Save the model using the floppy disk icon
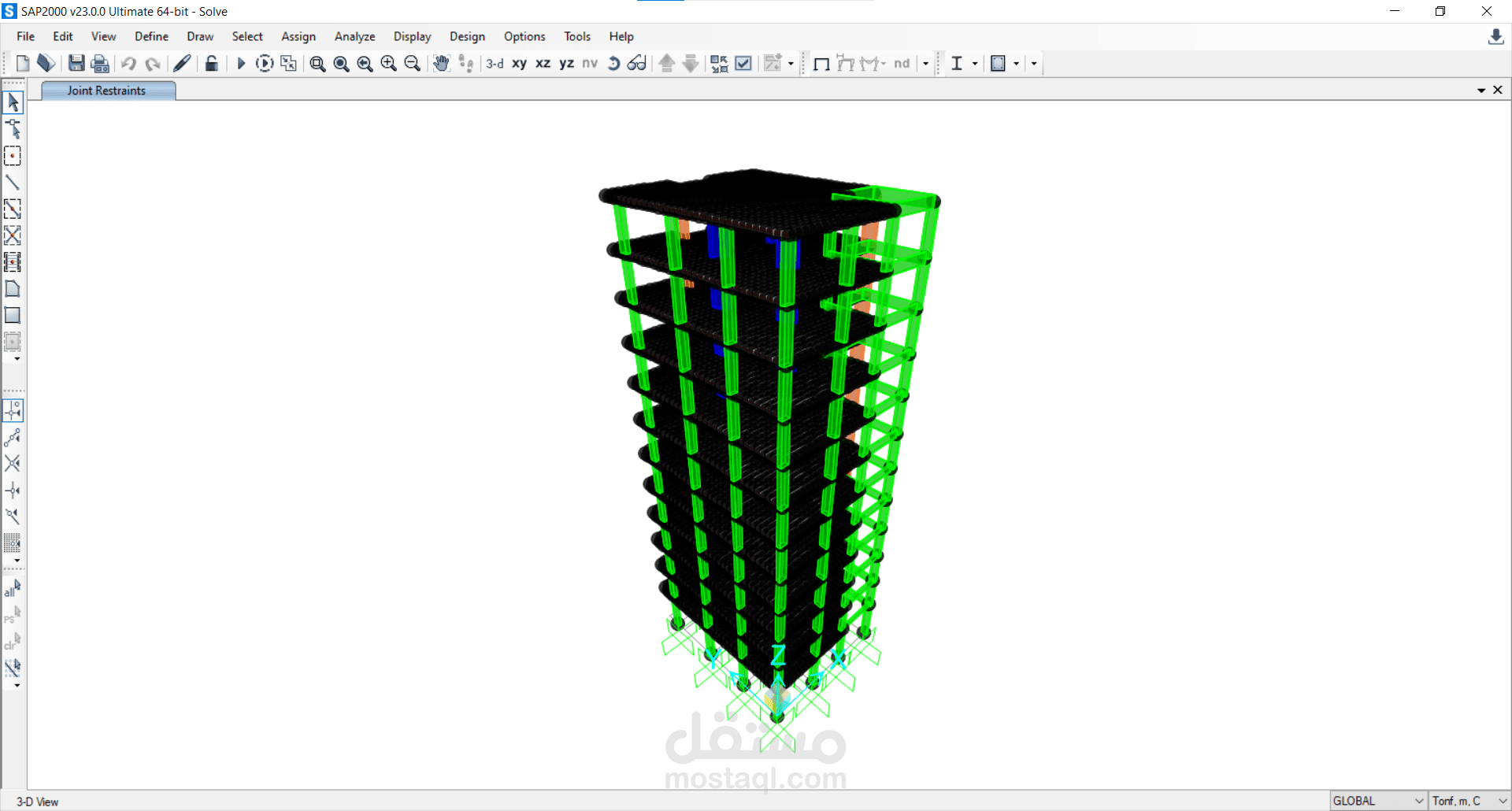The image size is (1512, 811). (x=76, y=64)
